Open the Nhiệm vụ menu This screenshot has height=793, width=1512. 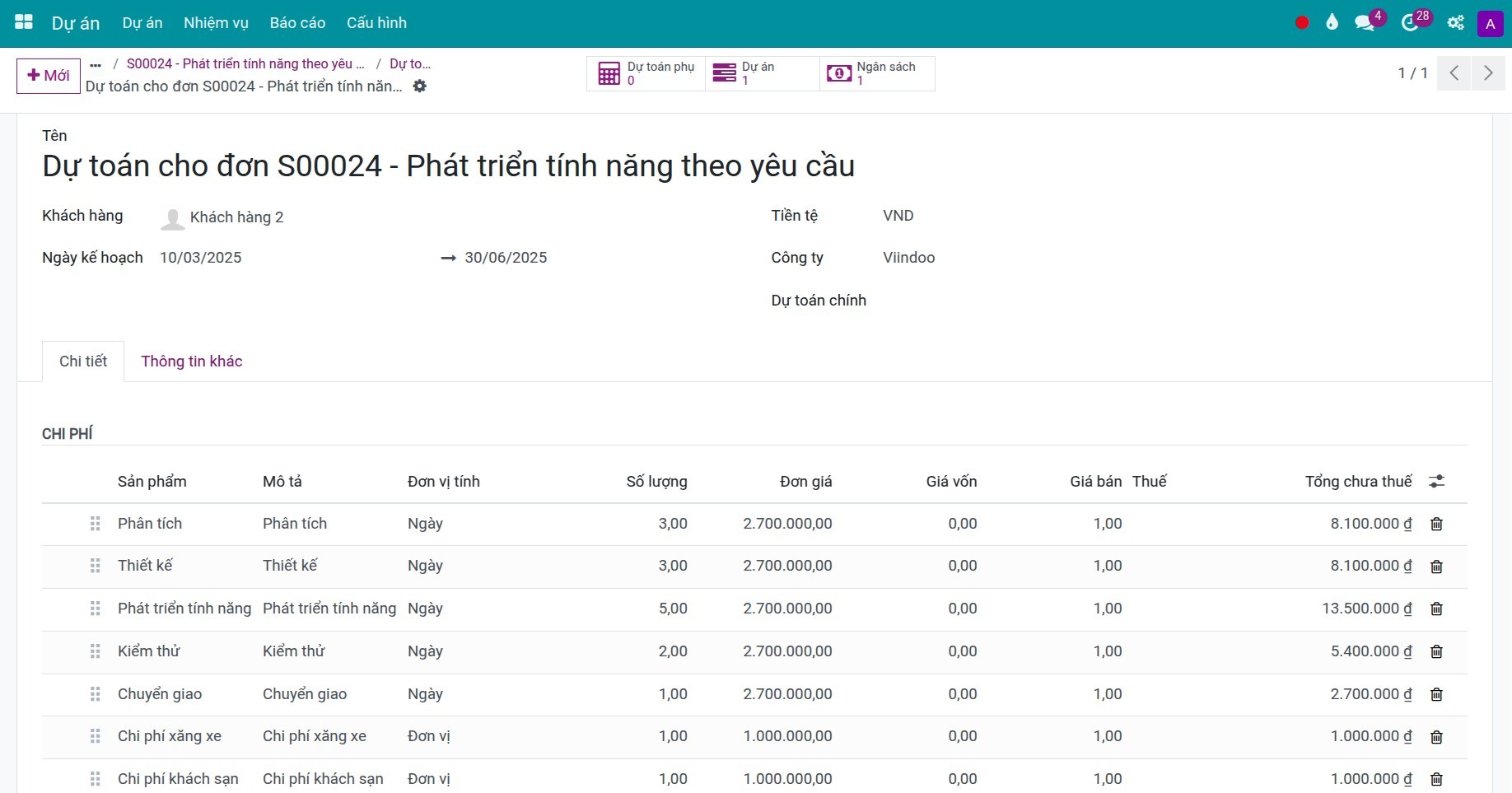tap(216, 23)
